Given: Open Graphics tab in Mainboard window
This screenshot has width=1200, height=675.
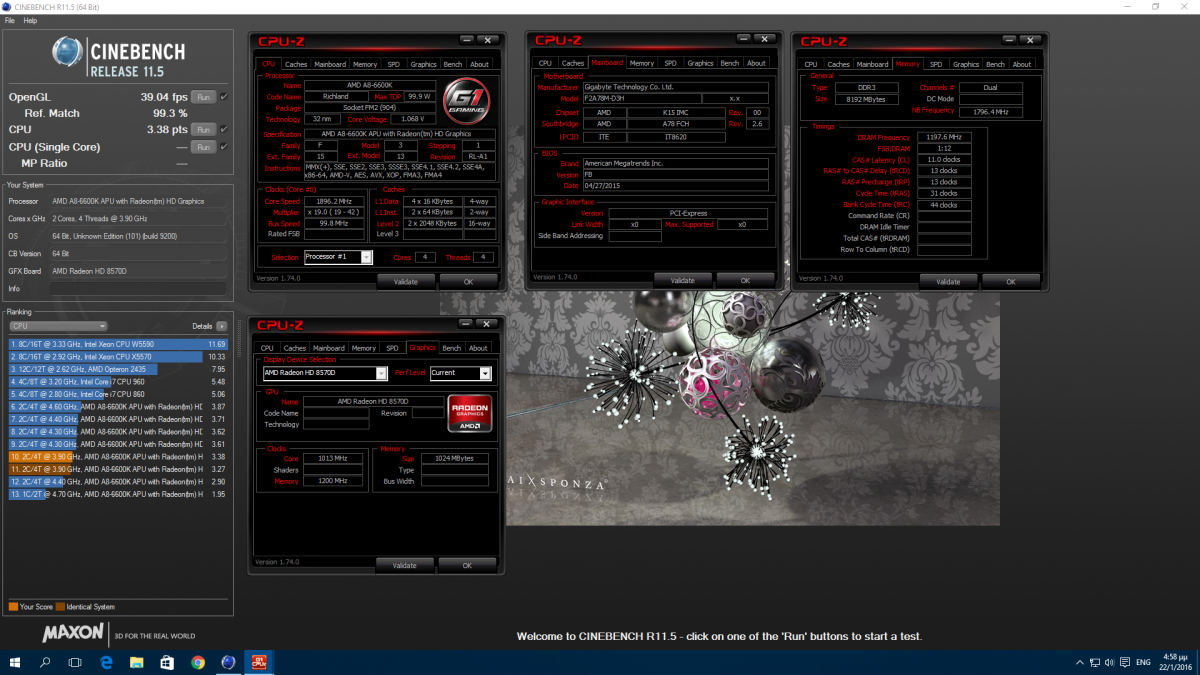Looking at the screenshot, I should point(700,63).
